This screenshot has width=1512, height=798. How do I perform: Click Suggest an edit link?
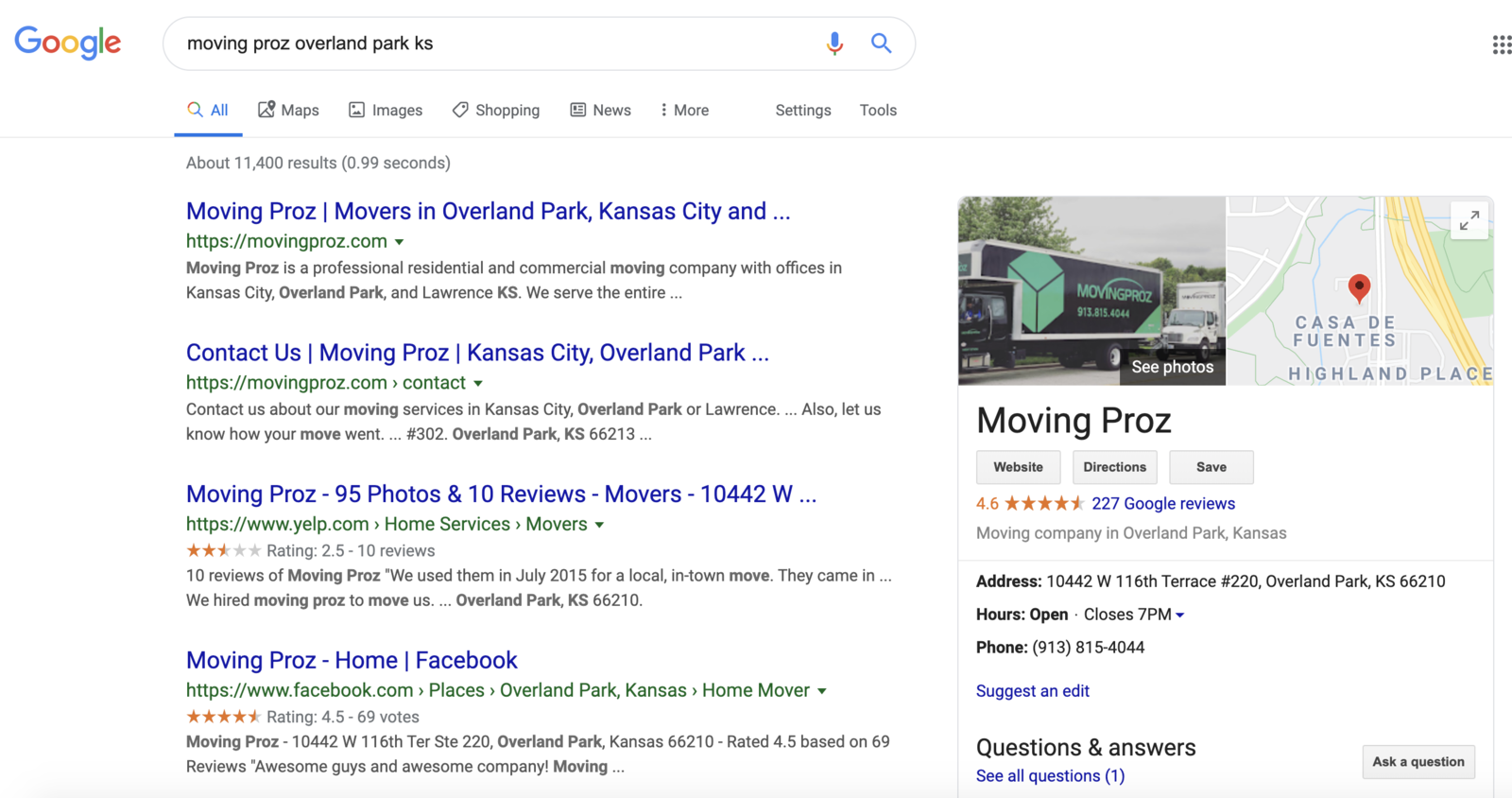(x=1032, y=691)
